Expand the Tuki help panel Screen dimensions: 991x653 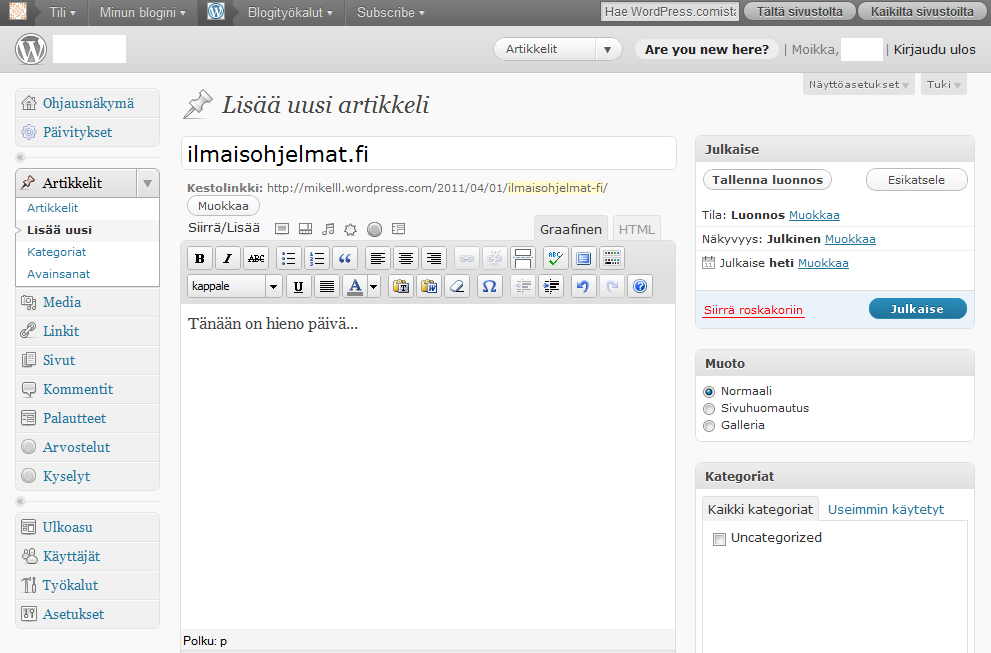944,84
